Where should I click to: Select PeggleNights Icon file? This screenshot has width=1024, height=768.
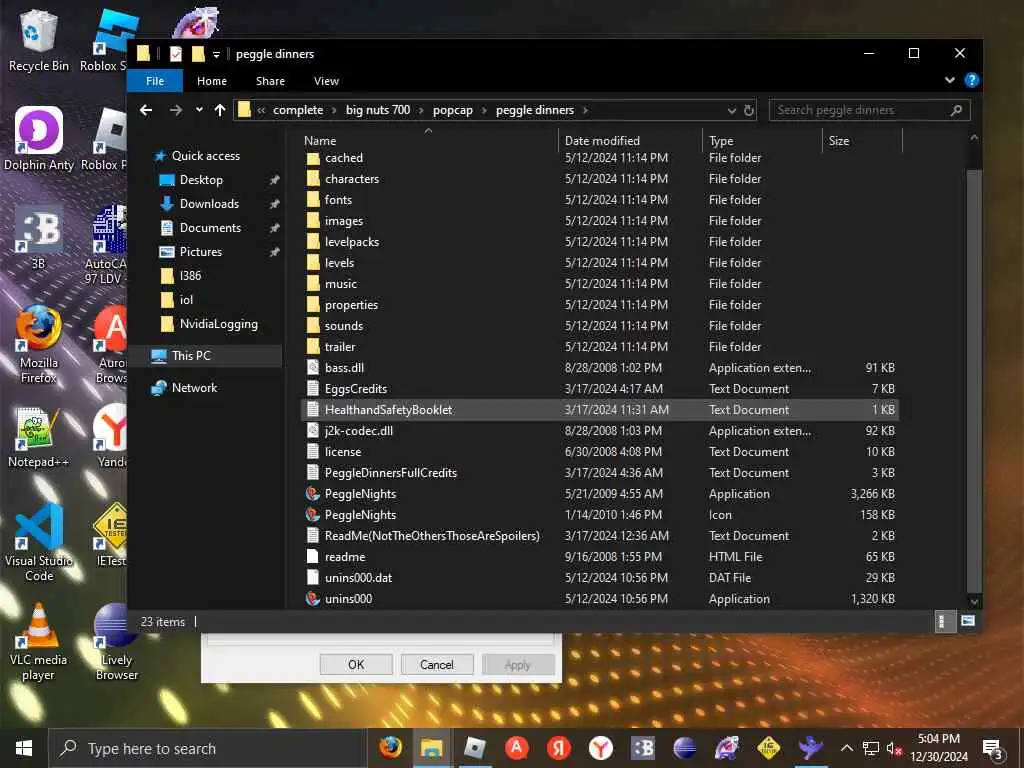(x=360, y=515)
